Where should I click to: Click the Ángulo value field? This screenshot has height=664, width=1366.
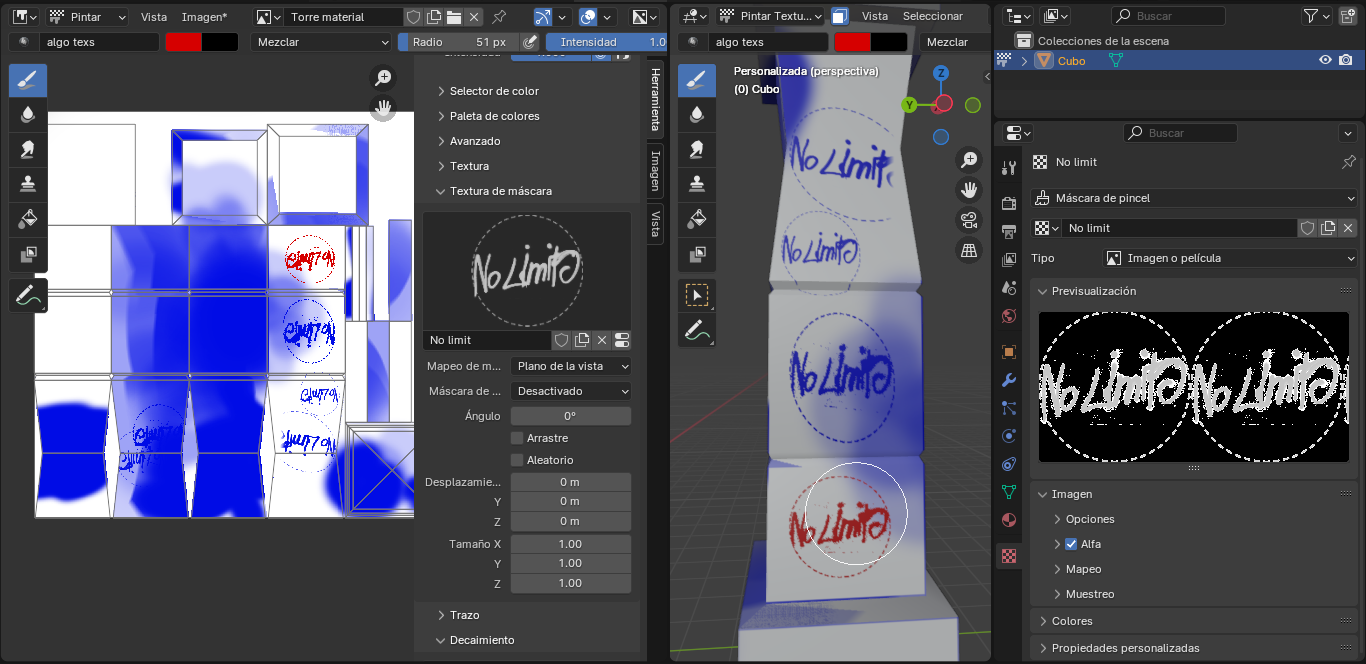point(571,416)
